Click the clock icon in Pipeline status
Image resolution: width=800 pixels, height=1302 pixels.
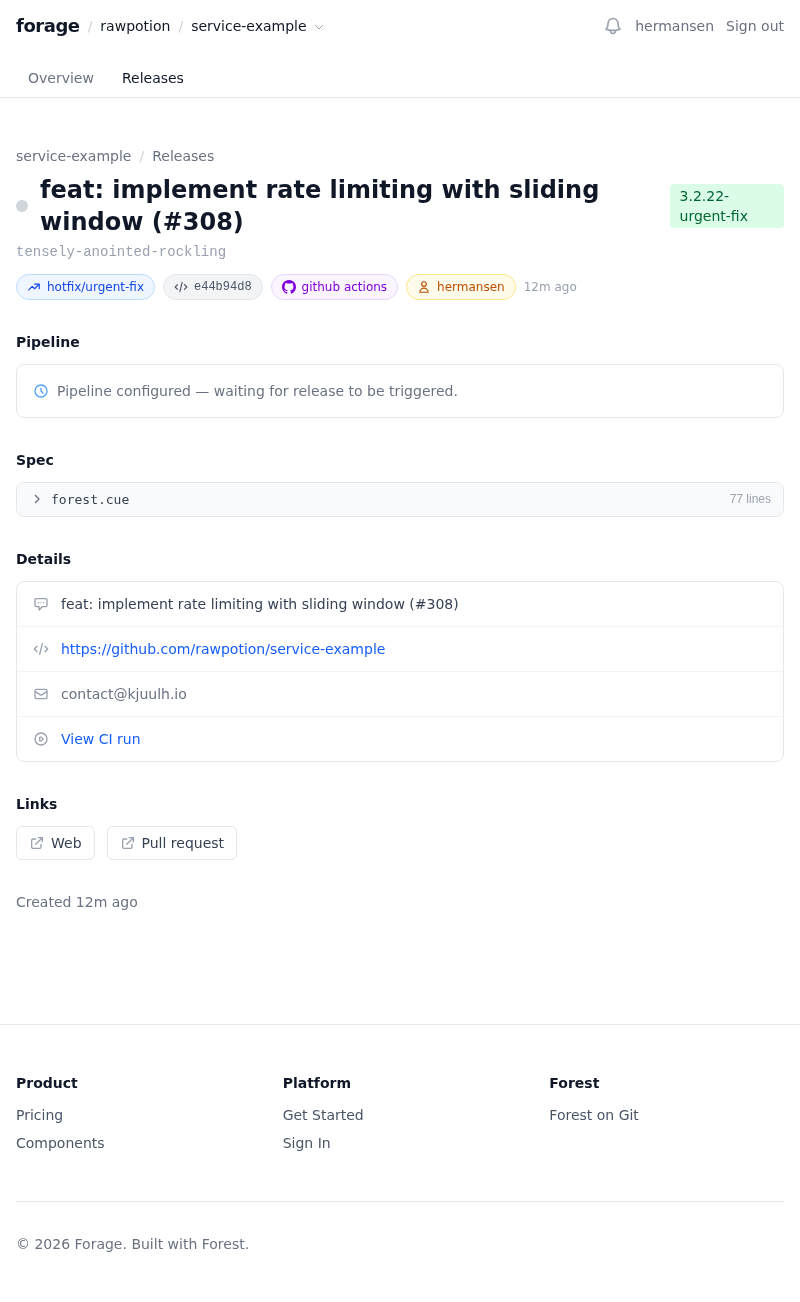41,391
